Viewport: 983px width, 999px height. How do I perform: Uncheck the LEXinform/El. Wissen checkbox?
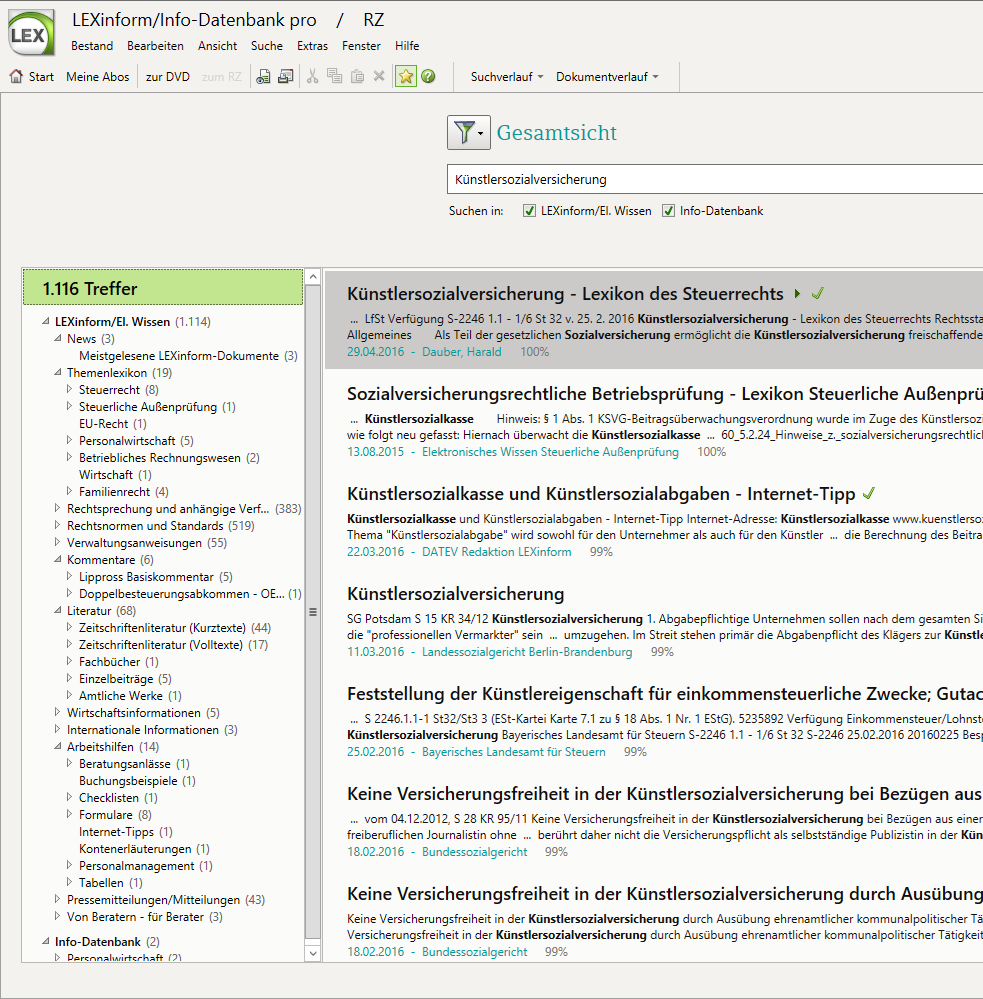[530, 211]
